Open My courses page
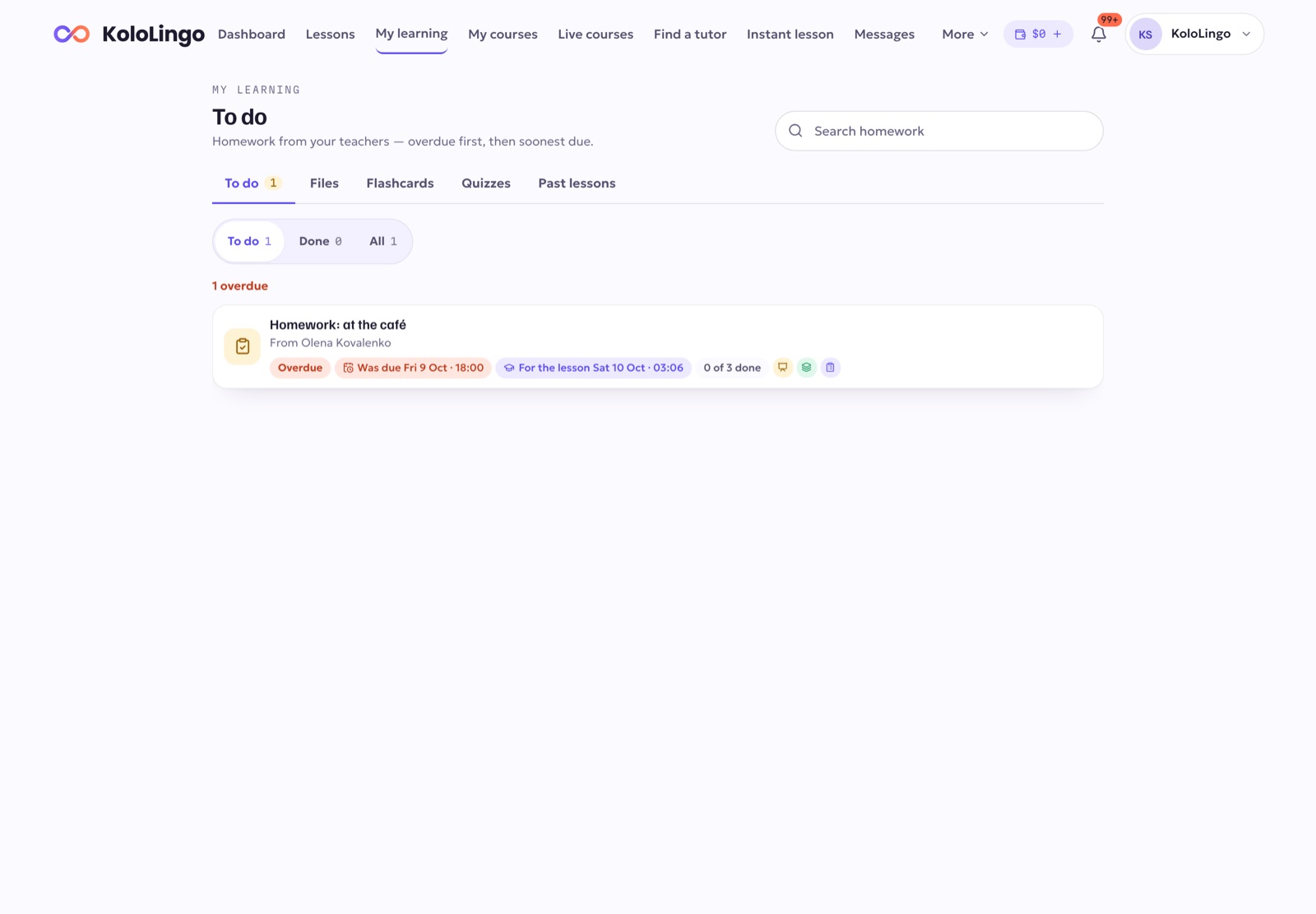 pyautogui.click(x=503, y=34)
